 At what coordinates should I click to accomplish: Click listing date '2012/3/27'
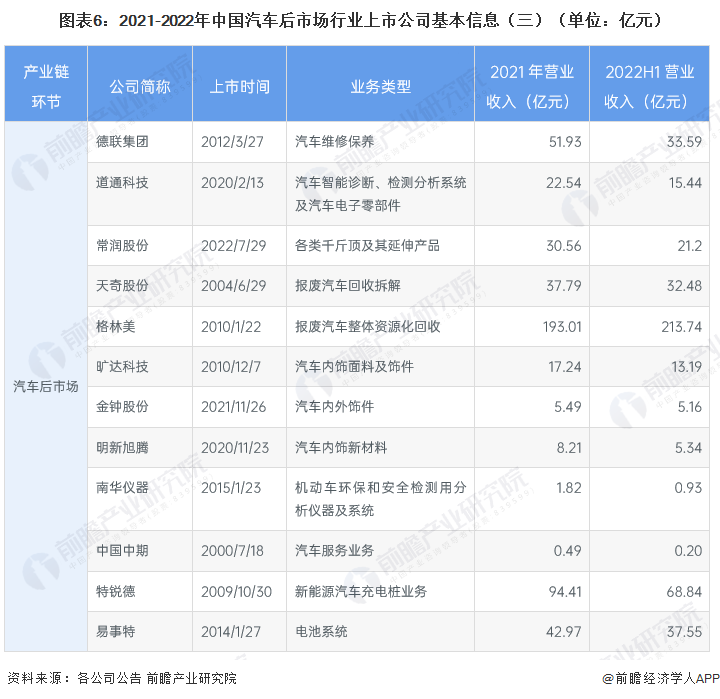(x=232, y=141)
